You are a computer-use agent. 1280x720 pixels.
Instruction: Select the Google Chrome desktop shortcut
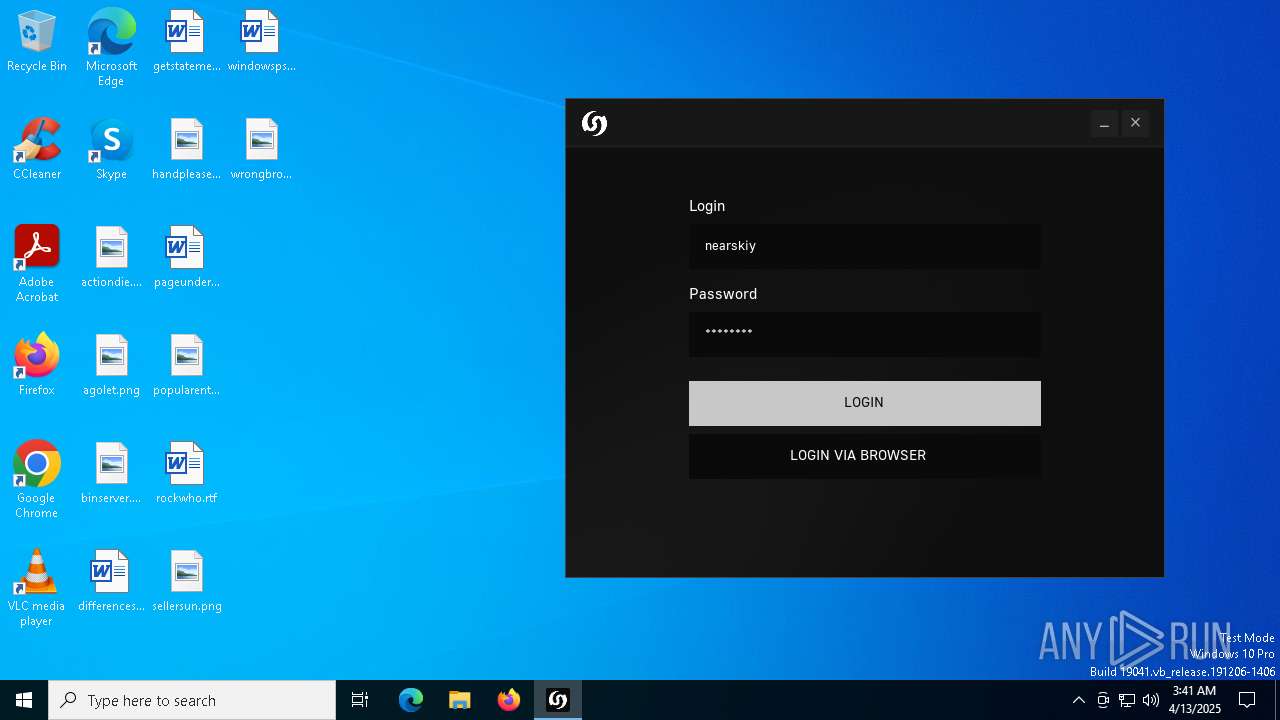click(x=37, y=480)
